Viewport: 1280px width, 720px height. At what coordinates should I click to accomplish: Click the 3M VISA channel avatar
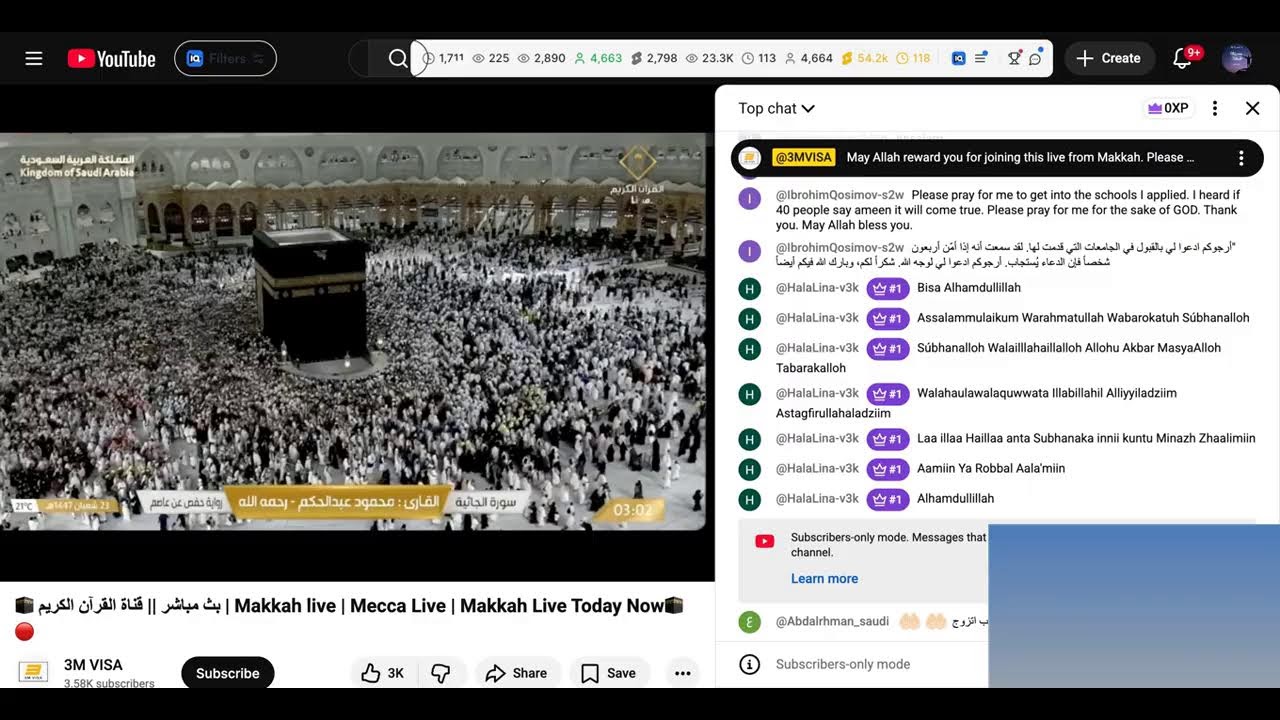click(34, 672)
